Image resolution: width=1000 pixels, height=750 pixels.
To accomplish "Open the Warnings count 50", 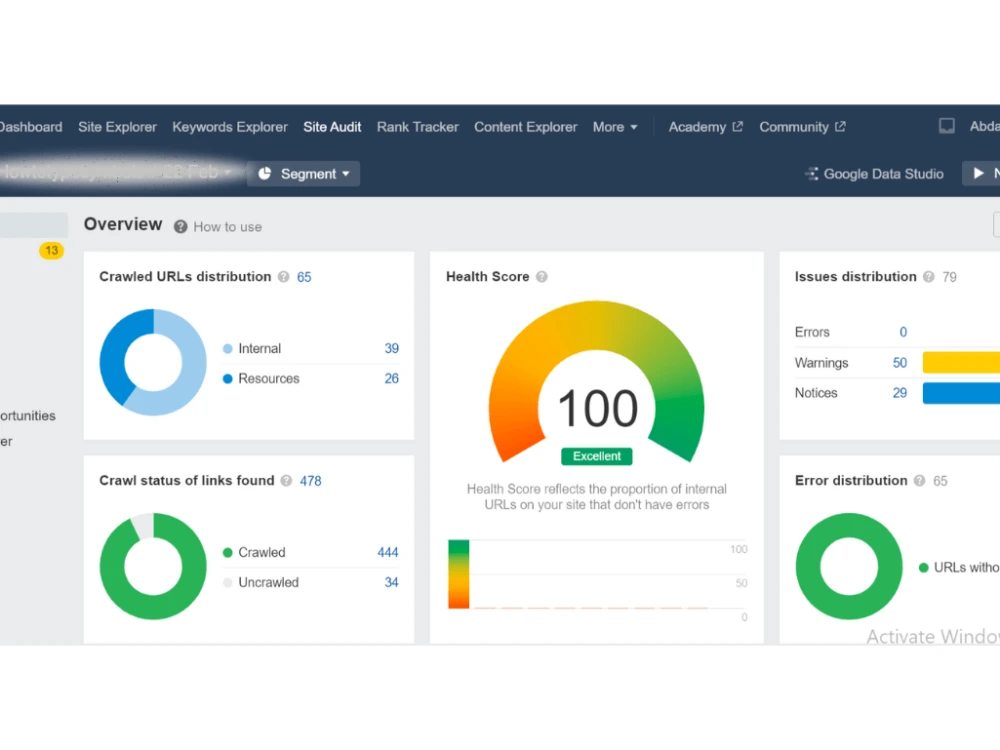I will tap(900, 362).
